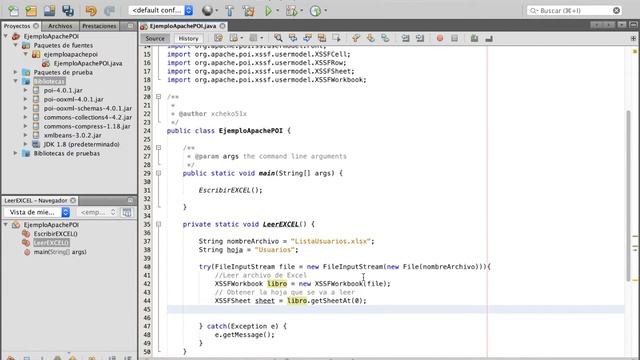The image size is (640, 360).
Task: Click the Comment editor toolbar icon
Action: tap(474, 38)
